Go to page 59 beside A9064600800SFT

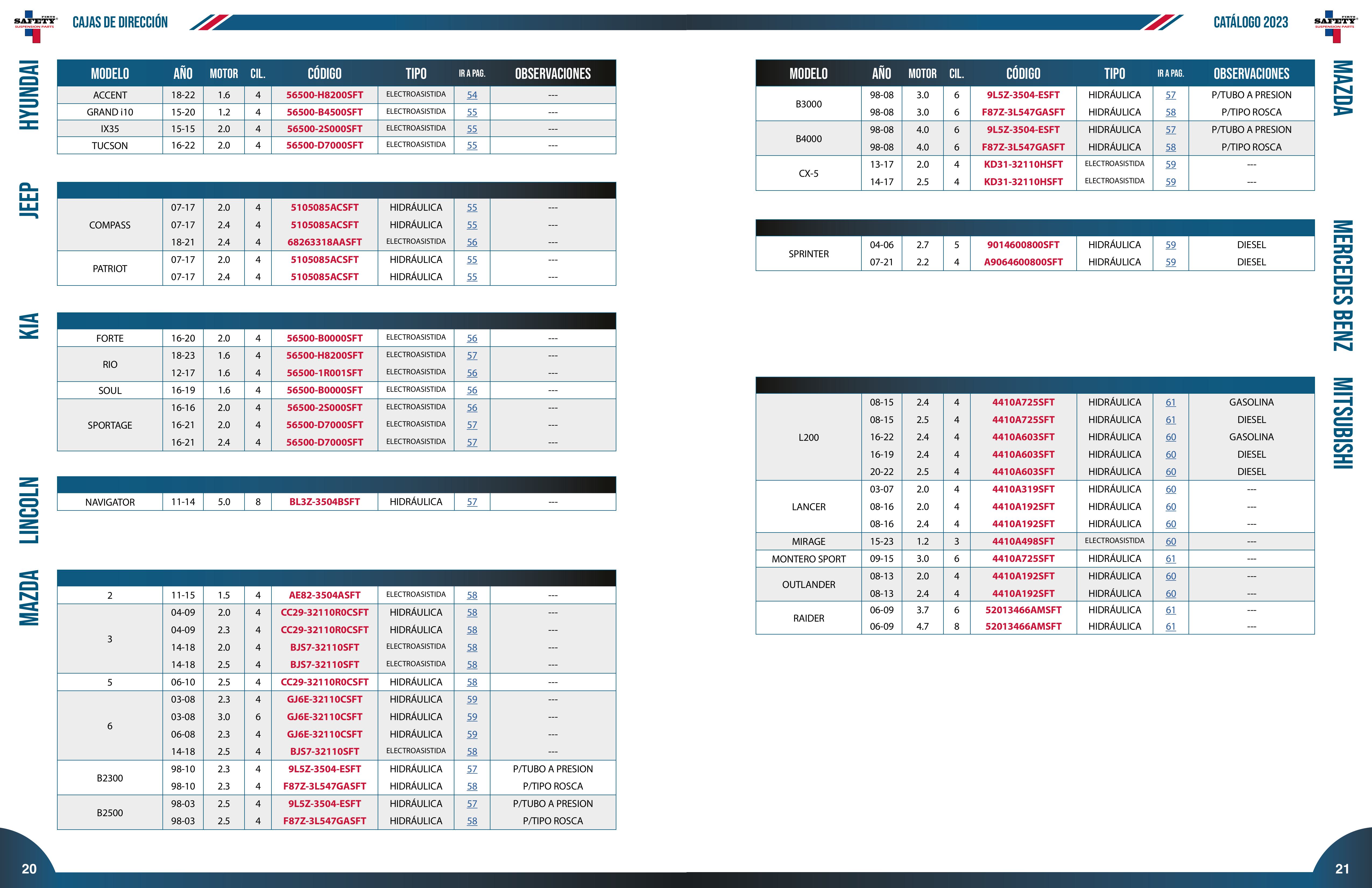coord(1171,262)
